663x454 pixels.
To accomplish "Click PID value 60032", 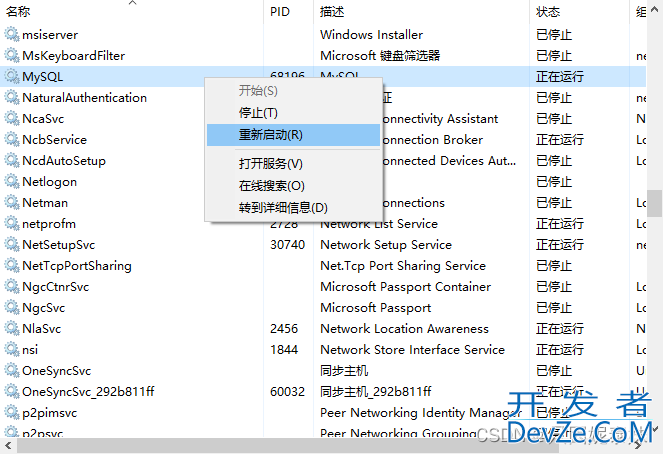I will [288, 392].
